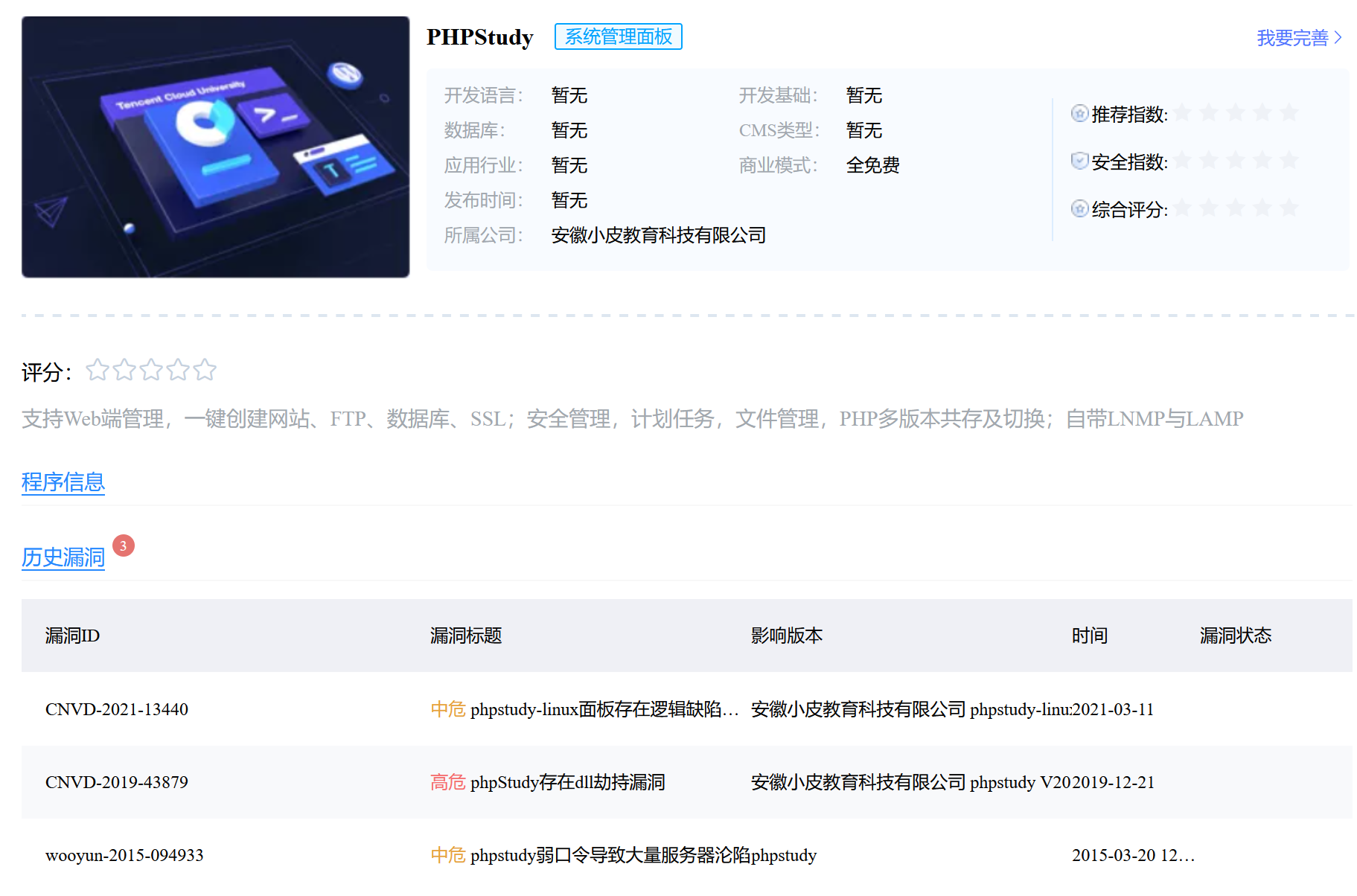Viewport: 1357px width, 896px height.
Task: Click affected version in CNVD-2021-13440 row
Action: coord(911,709)
